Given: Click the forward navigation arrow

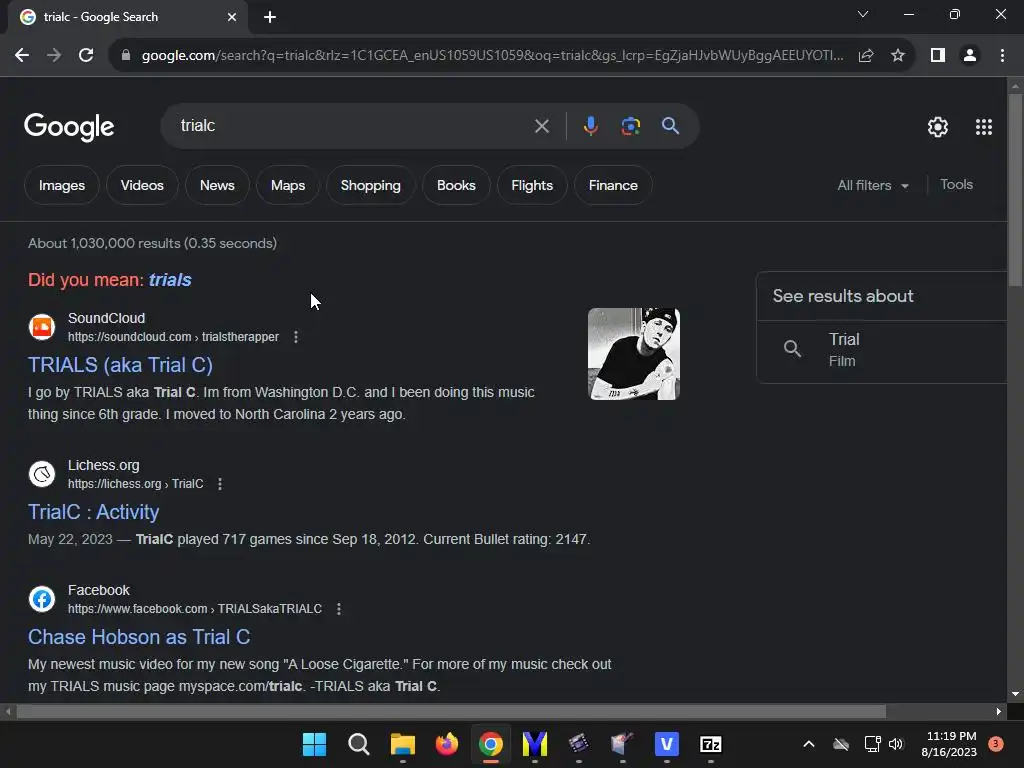Looking at the screenshot, I should coord(54,56).
